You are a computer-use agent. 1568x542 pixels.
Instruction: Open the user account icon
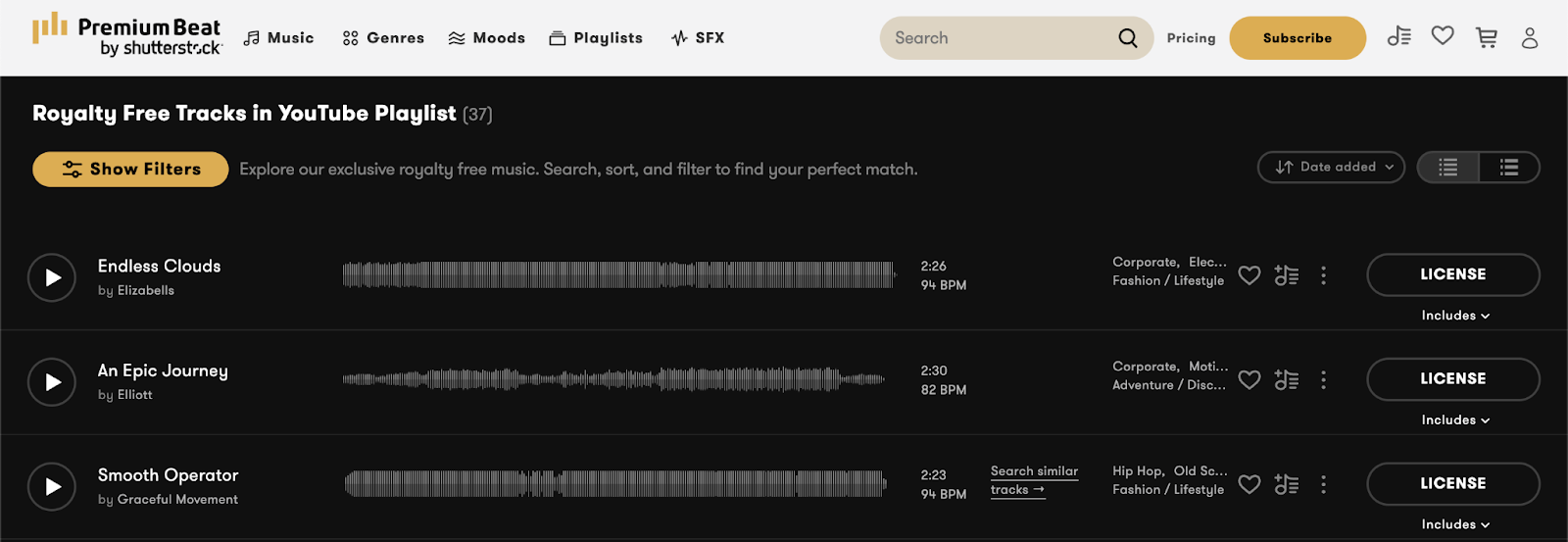click(1530, 38)
